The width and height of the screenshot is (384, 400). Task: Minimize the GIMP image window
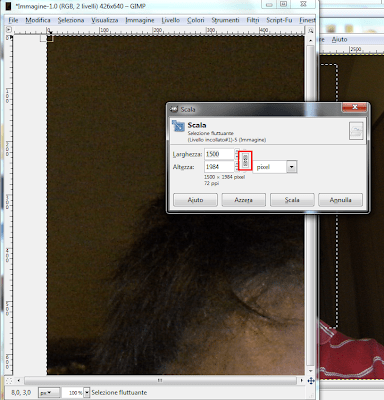(x=270, y=4)
